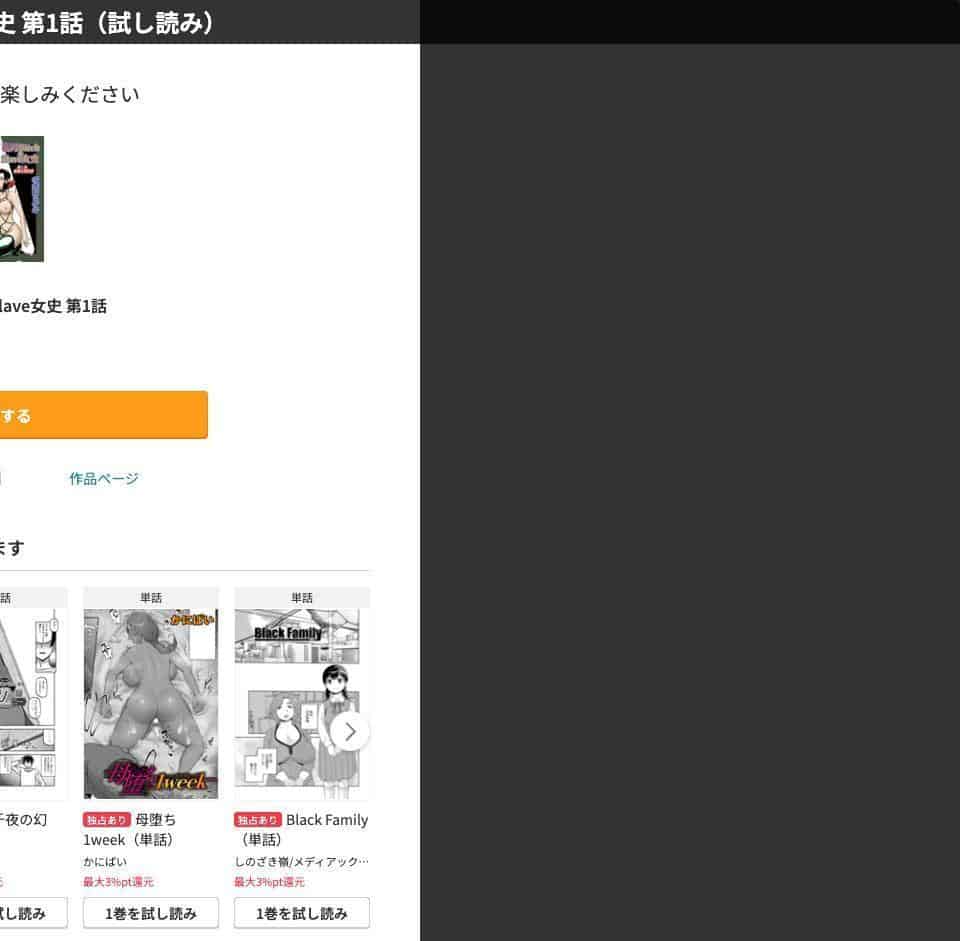Open the 作品ページ link
This screenshot has height=941, width=960.
pyautogui.click(x=104, y=479)
